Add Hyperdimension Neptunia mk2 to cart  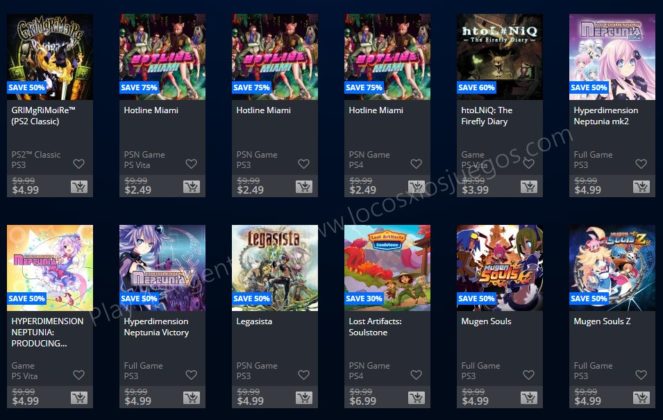[x=641, y=187]
